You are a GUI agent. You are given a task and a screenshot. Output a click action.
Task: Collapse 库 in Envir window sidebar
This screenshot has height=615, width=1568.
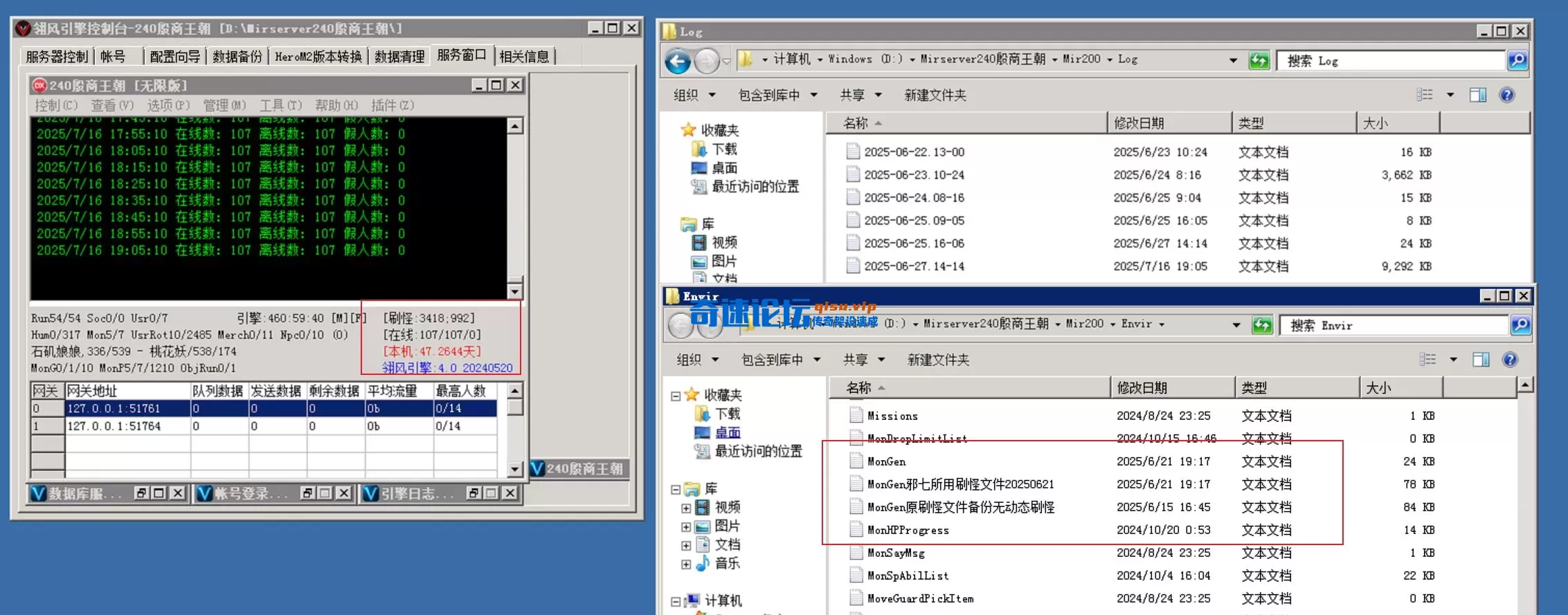pos(676,489)
